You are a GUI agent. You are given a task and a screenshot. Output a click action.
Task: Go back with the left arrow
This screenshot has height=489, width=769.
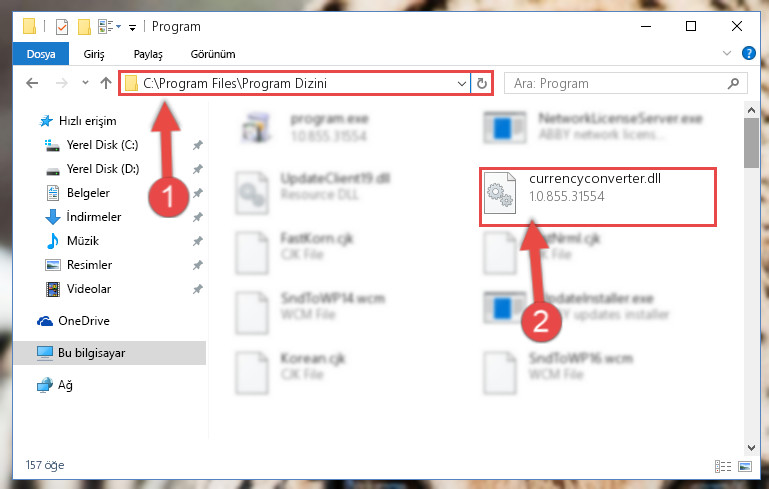[x=32, y=83]
